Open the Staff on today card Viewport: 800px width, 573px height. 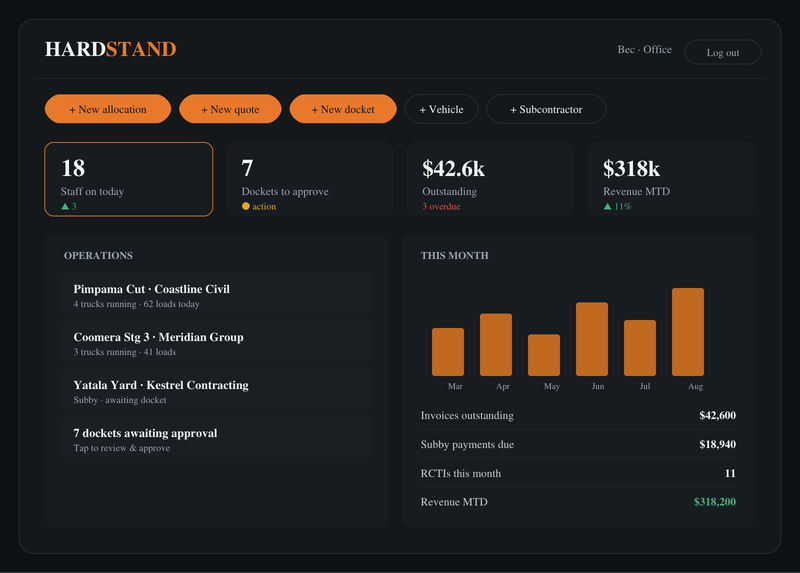(129, 179)
